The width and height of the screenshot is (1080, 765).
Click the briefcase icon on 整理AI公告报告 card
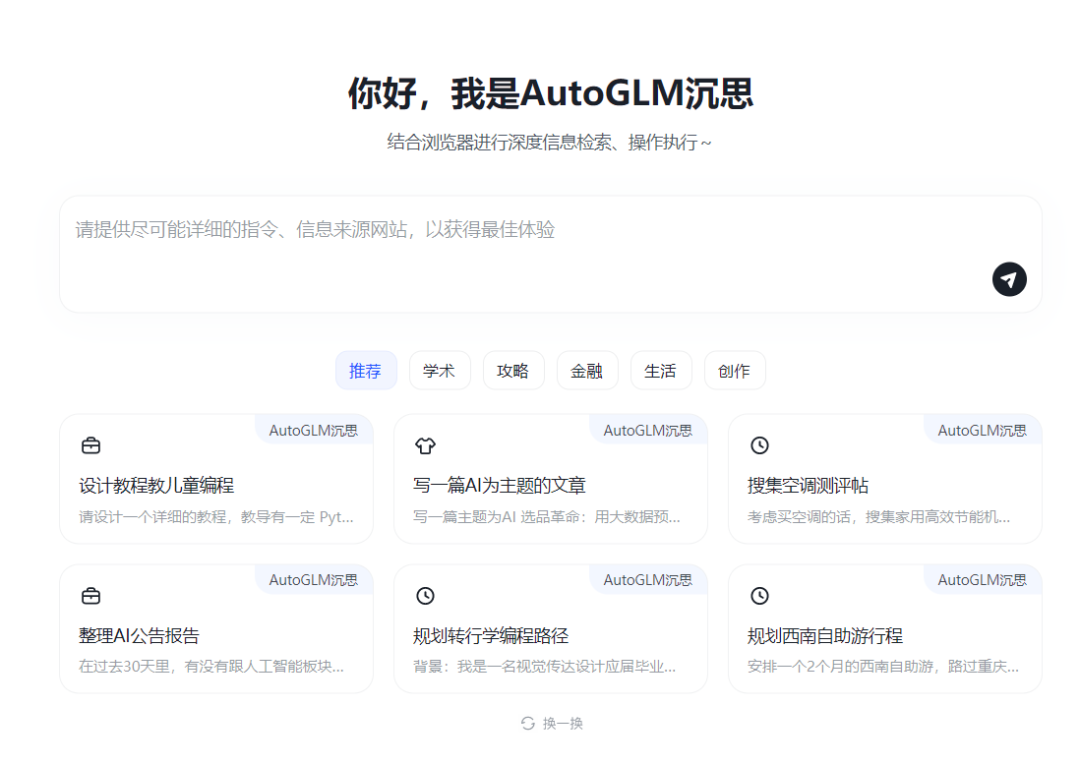coord(91,596)
